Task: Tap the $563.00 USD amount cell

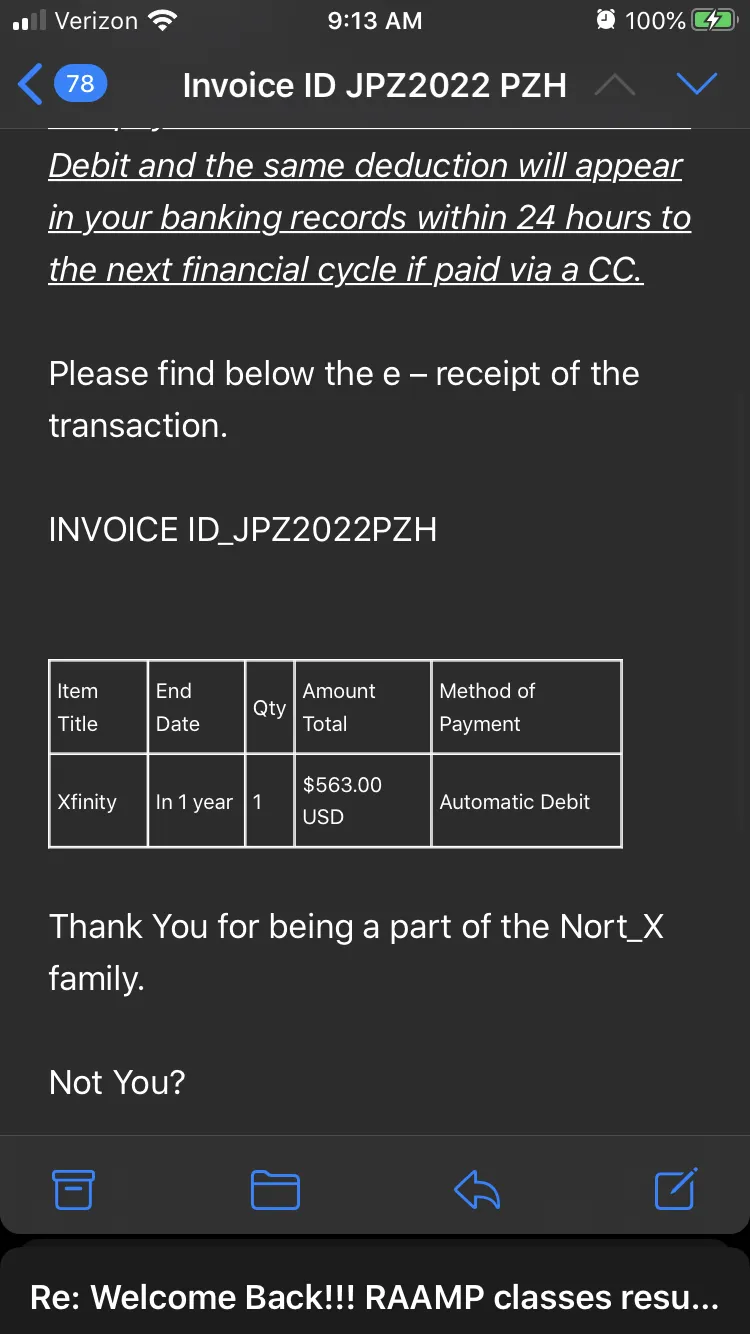Action: pyautogui.click(x=363, y=801)
